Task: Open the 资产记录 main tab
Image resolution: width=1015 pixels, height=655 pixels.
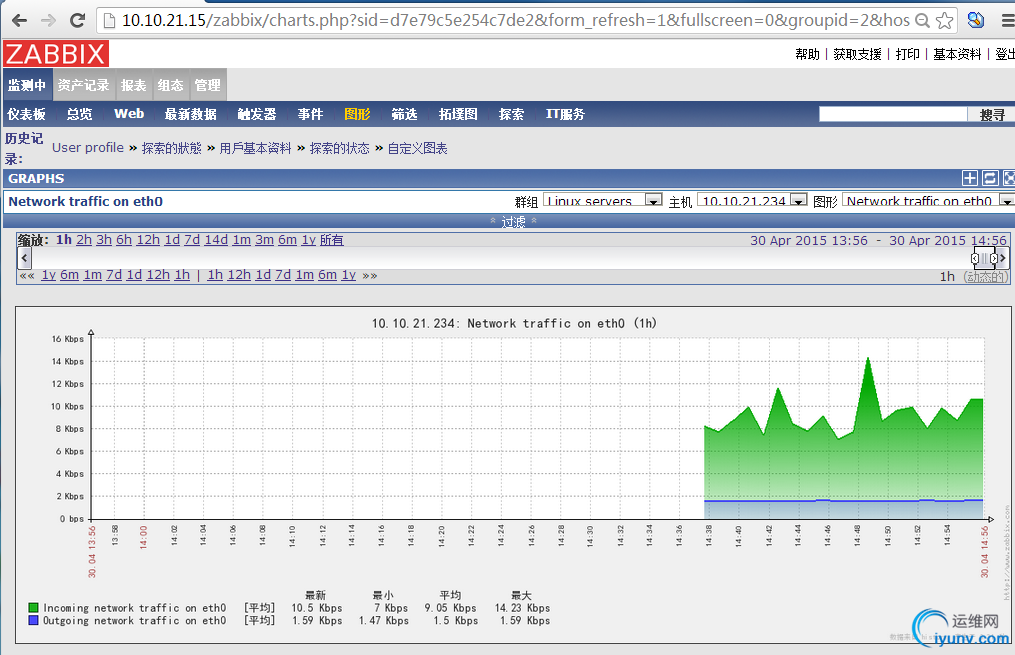Action: click(x=83, y=85)
